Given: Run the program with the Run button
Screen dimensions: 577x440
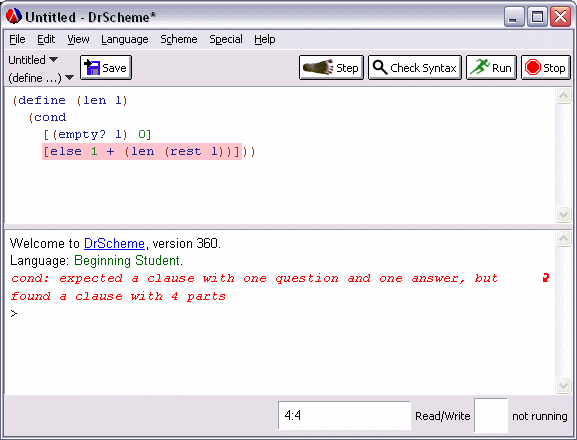Looking at the screenshot, I should pos(491,68).
